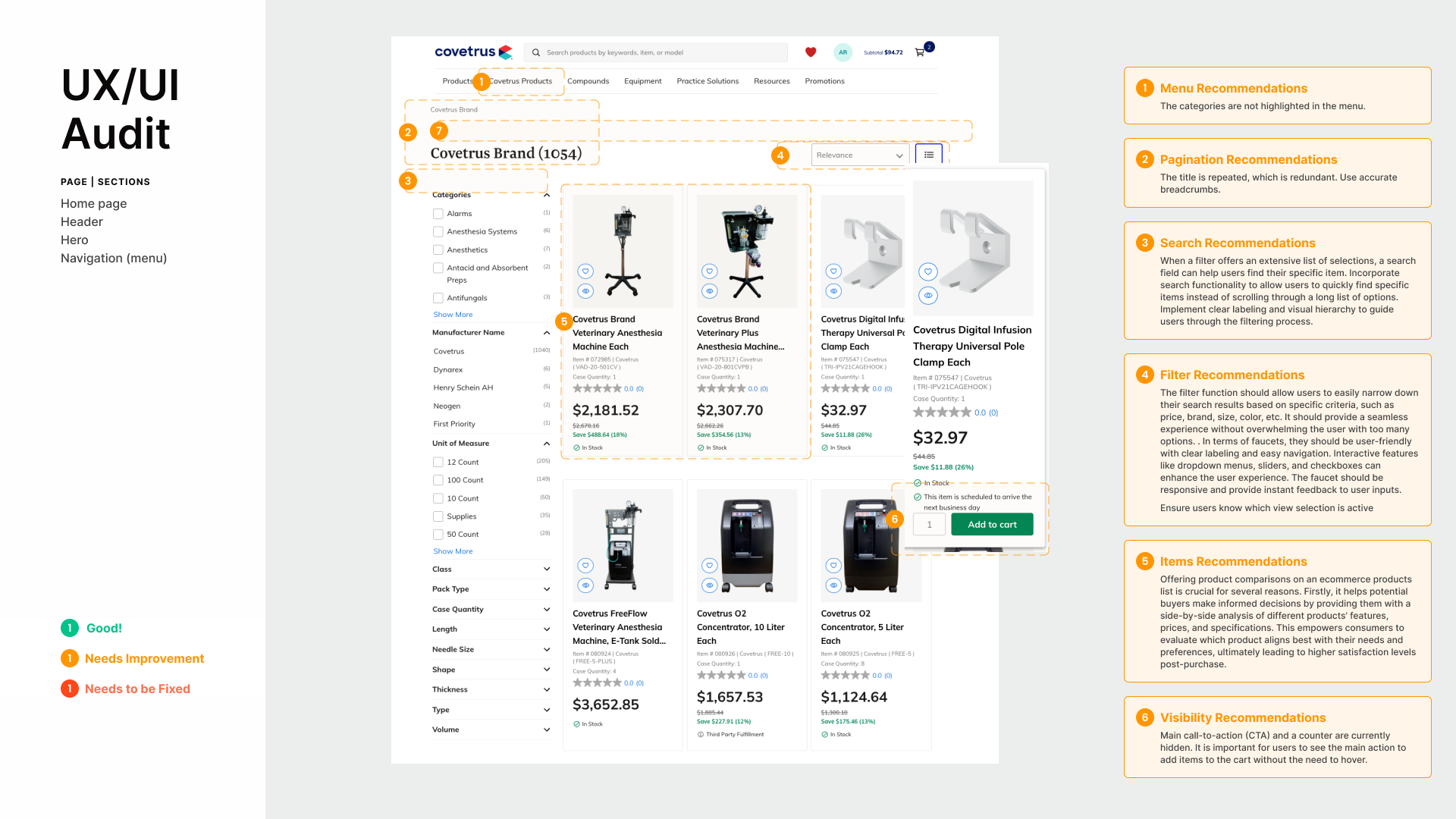
Task: Quick view O2 Concentrator 10 Liter
Action: pos(710,585)
